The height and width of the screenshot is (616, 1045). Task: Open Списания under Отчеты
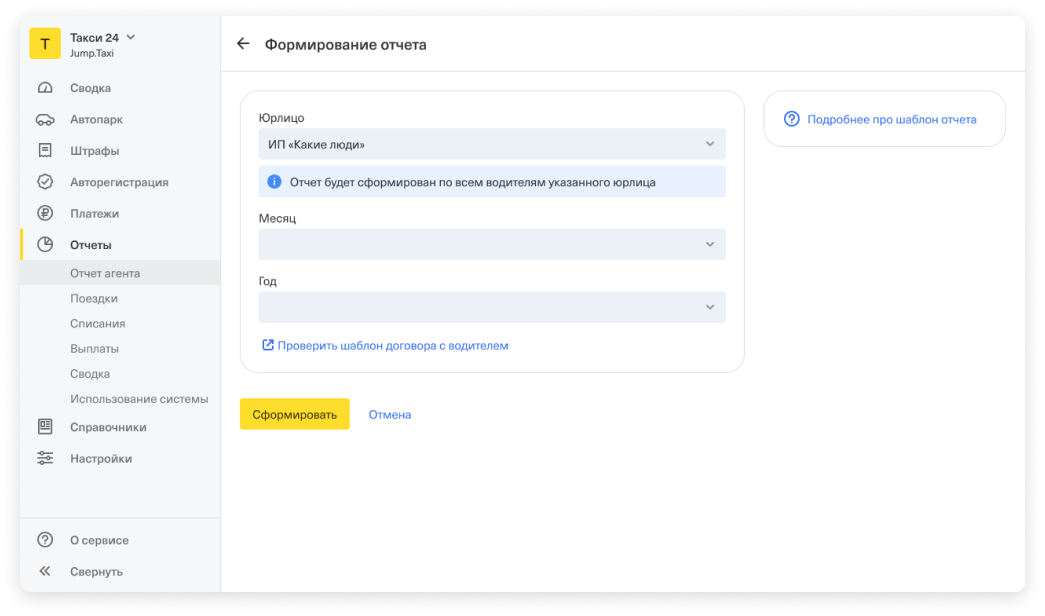point(97,324)
